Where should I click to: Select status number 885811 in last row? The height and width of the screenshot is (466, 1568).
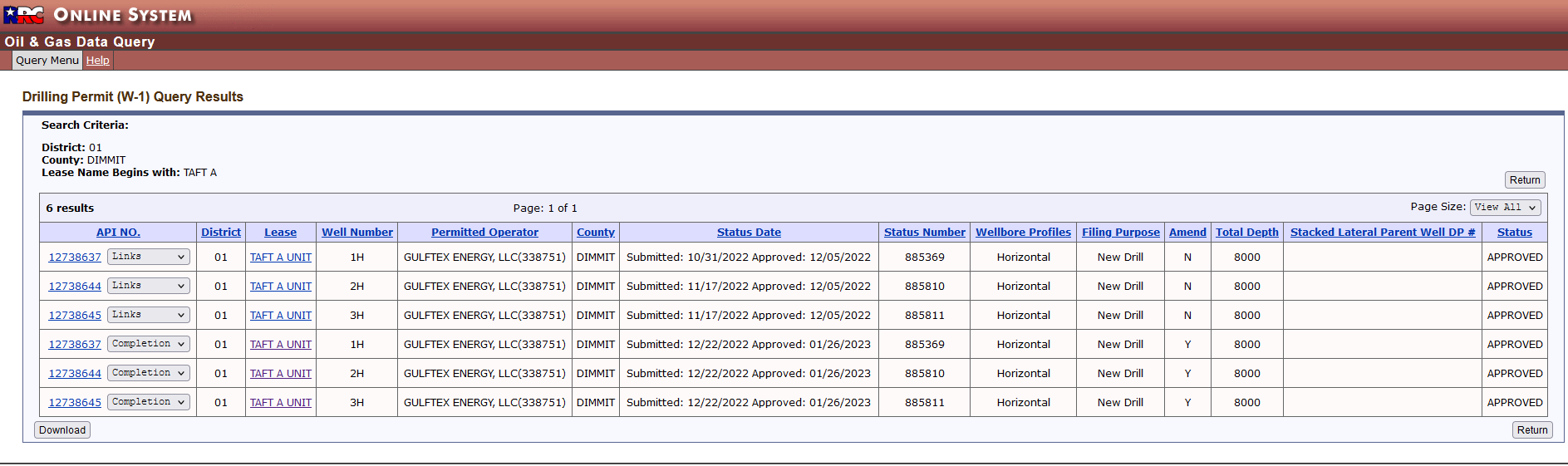pyautogui.click(x=925, y=403)
